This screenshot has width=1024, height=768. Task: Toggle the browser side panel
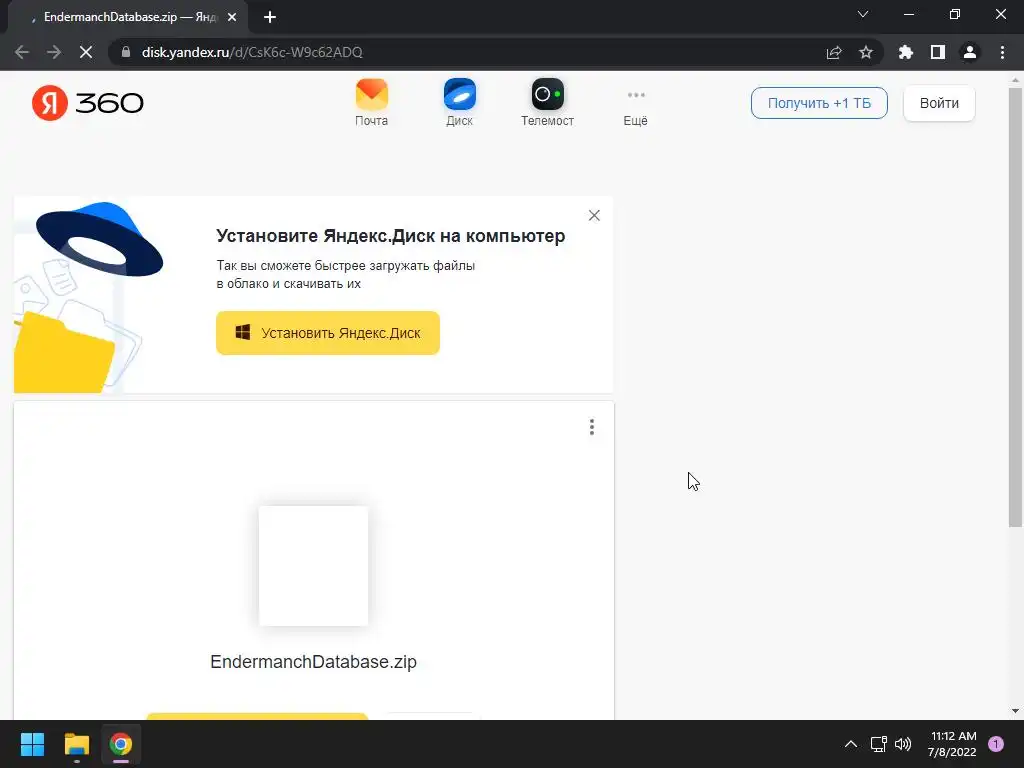pos(938,52)
